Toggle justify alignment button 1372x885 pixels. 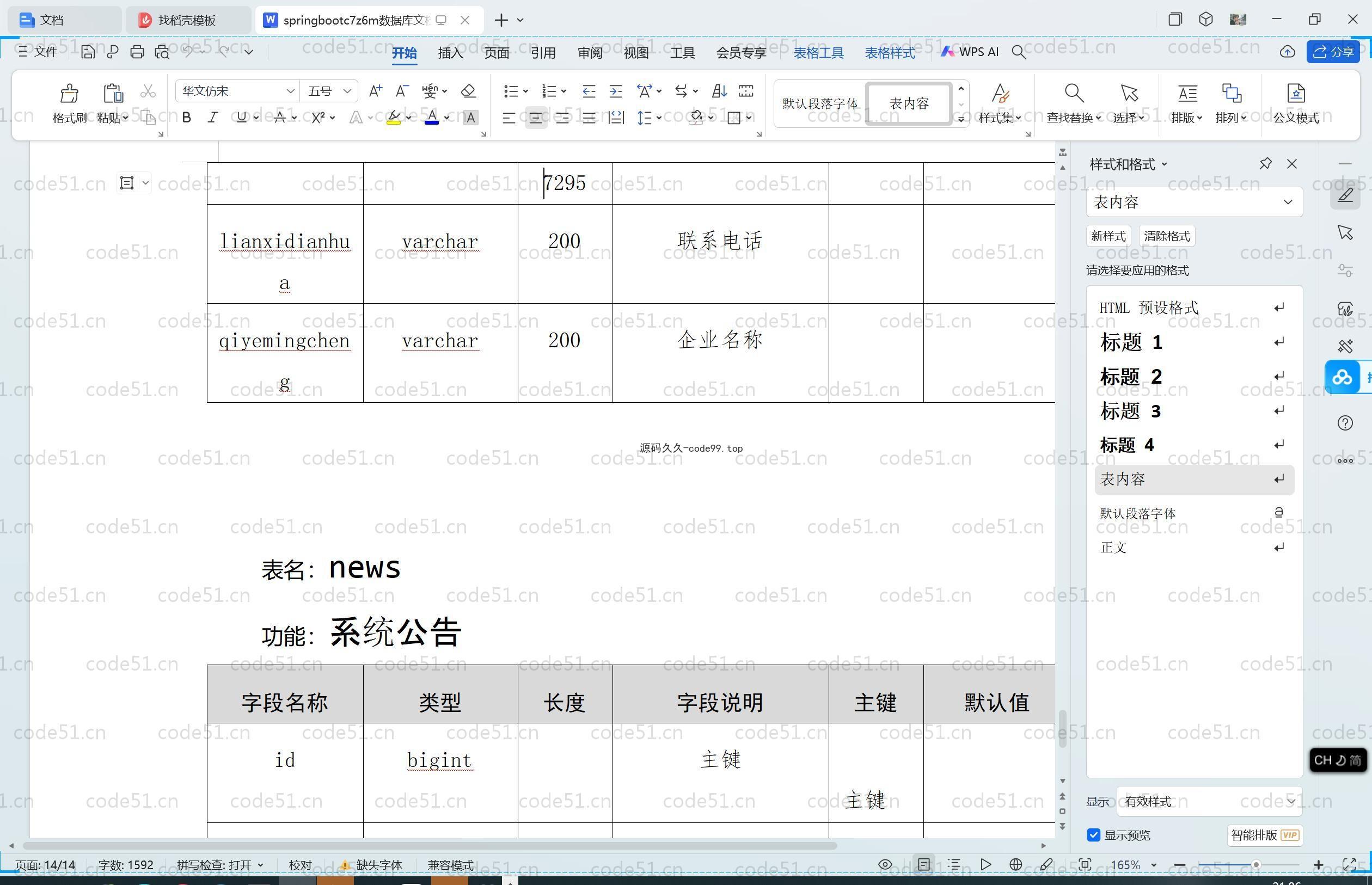tap(589, 118)
